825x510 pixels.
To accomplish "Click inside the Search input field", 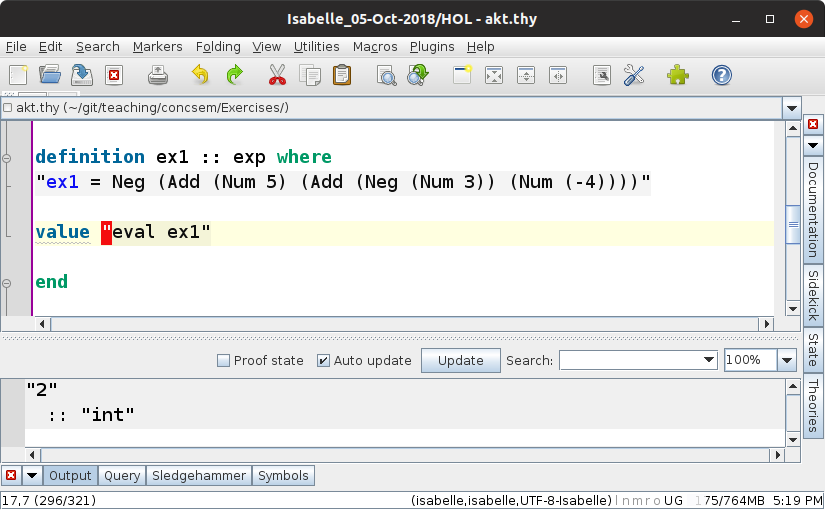I will [630, 361].
